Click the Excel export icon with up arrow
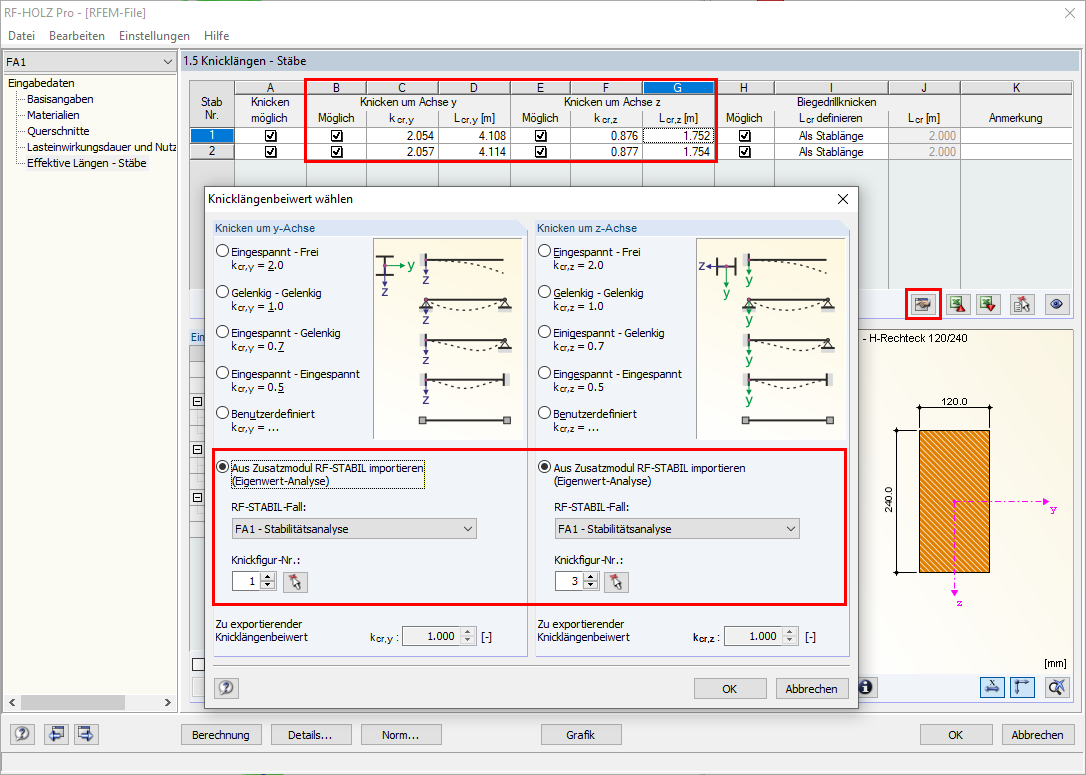 957,304
